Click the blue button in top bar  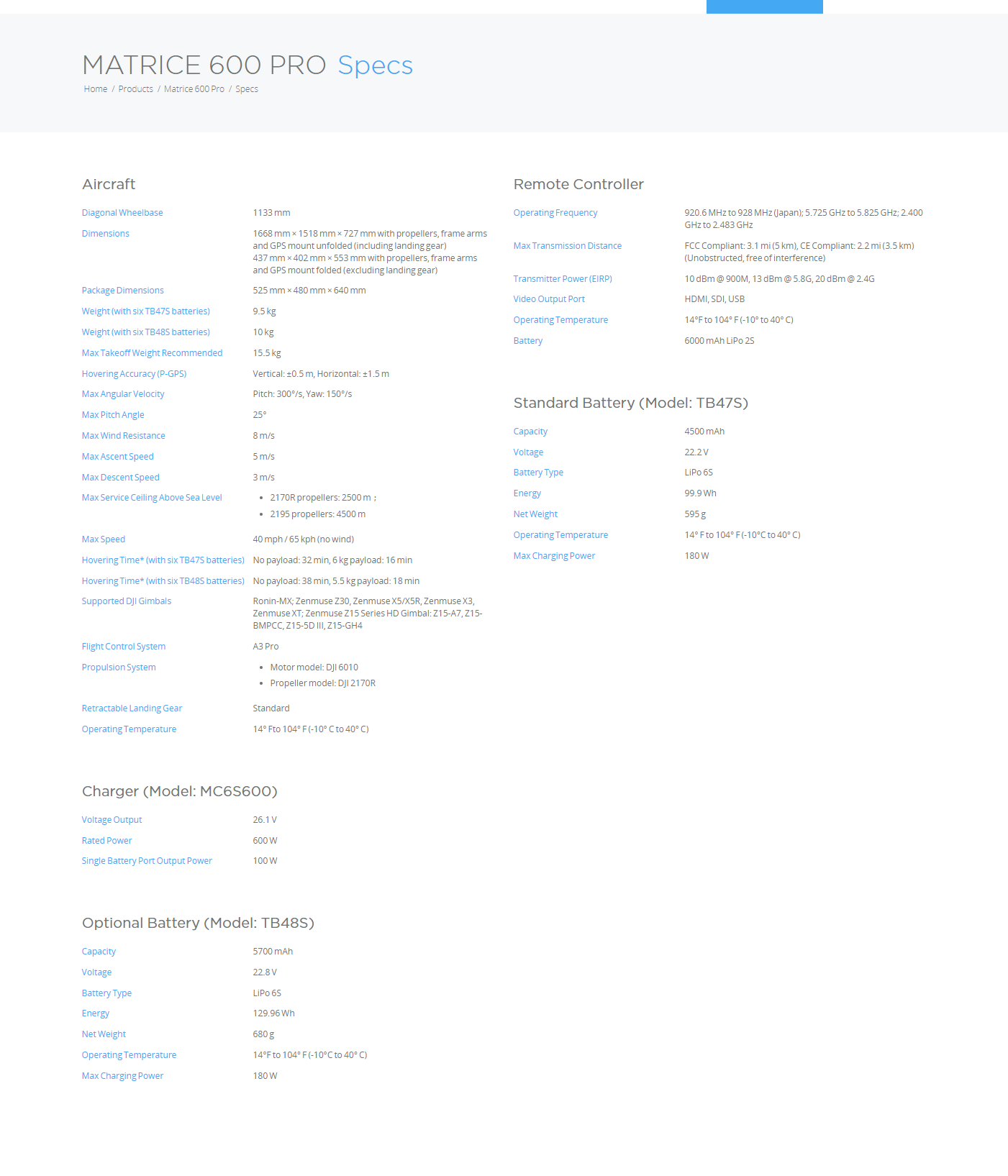click(765, 6)
